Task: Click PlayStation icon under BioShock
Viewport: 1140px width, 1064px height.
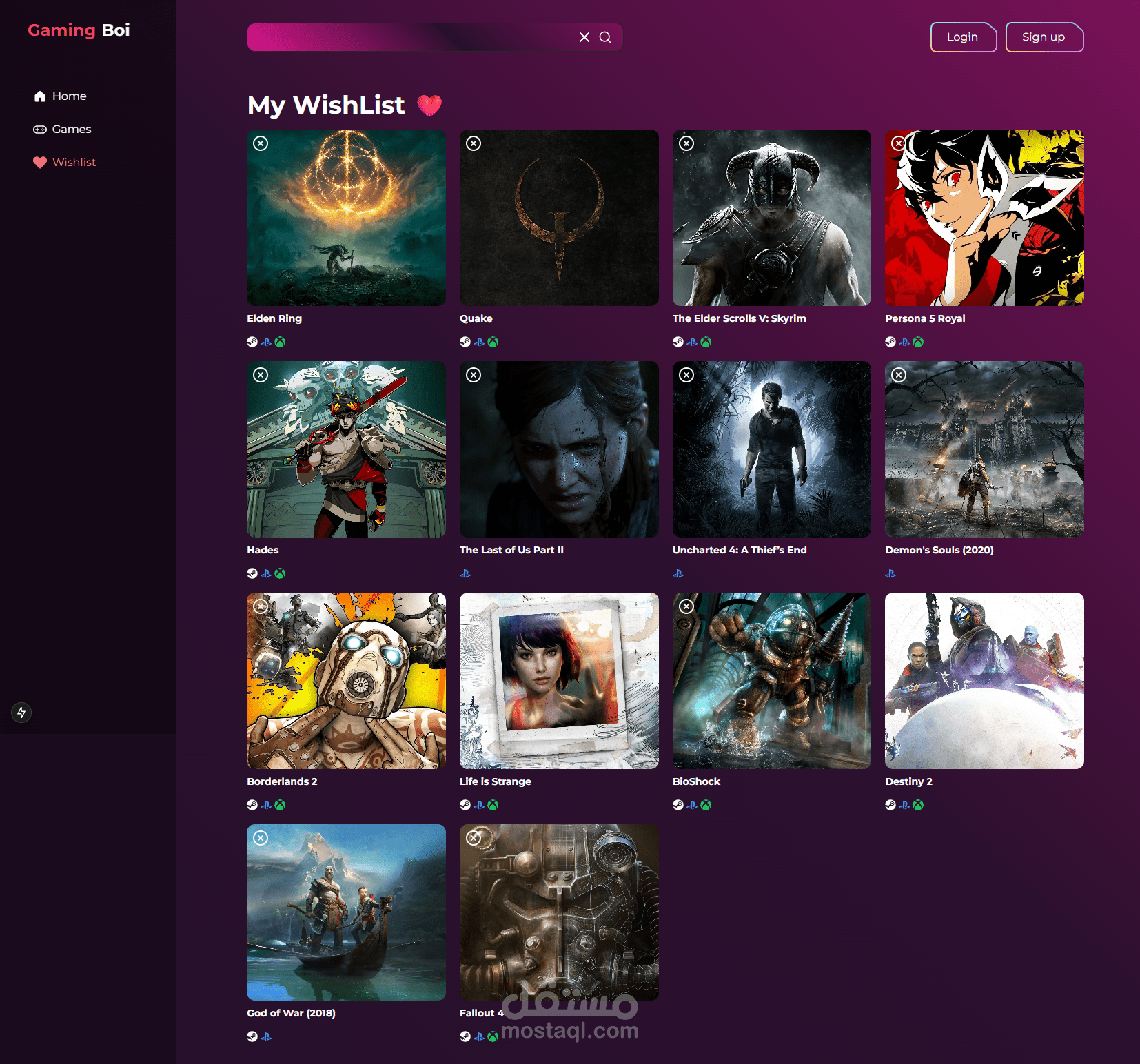Action: [692, 805]
